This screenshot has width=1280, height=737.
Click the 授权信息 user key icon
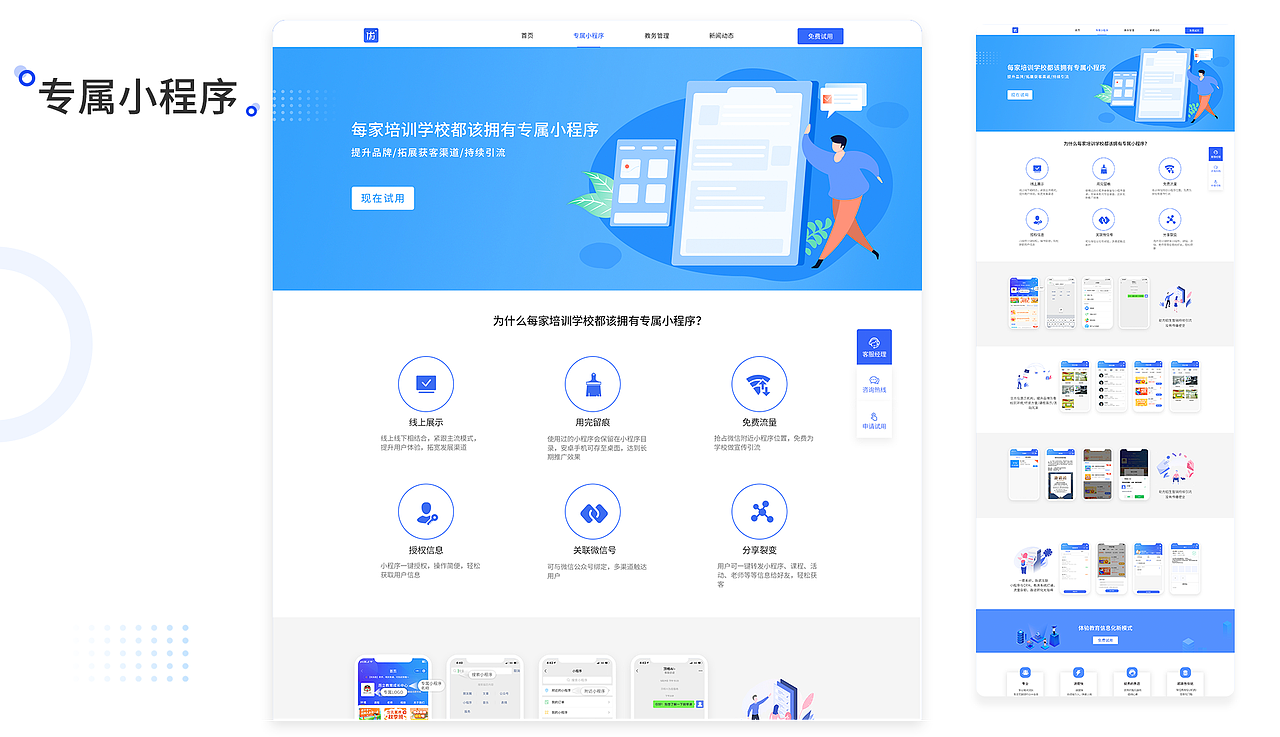426,512
